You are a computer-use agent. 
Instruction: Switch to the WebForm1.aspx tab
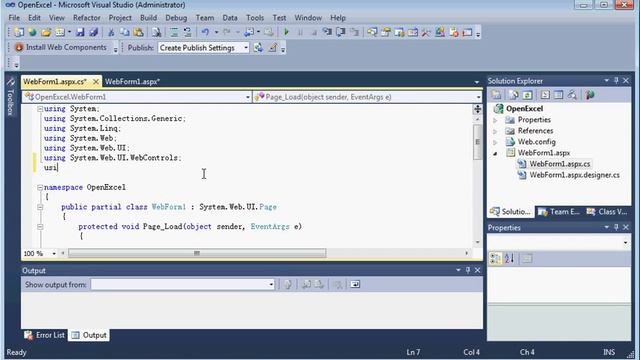[132, 82]
